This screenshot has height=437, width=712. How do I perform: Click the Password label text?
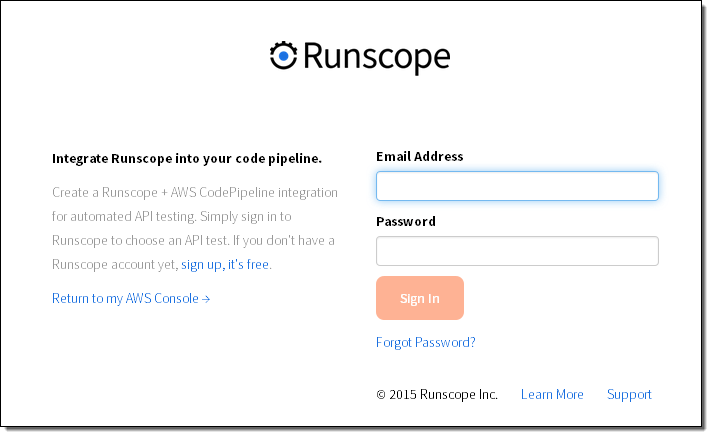[x=406, y=221]
